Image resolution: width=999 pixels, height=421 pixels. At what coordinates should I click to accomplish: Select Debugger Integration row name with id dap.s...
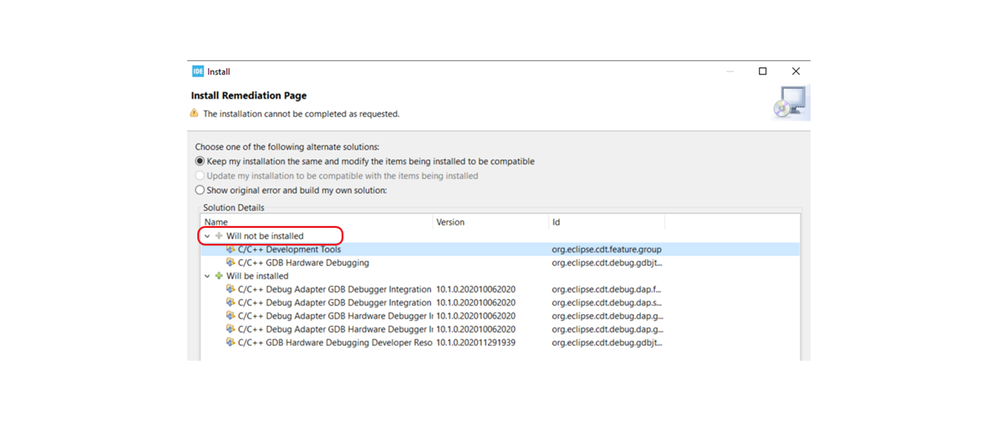click(335, 303)
